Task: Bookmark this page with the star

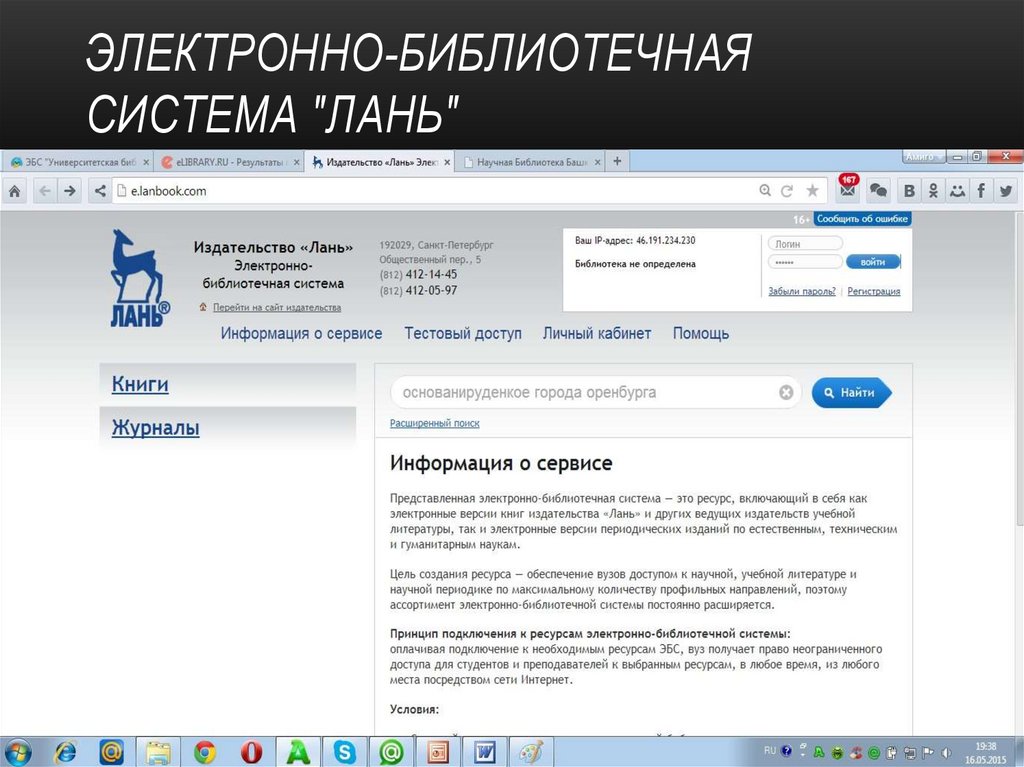Action: [812, 190]
